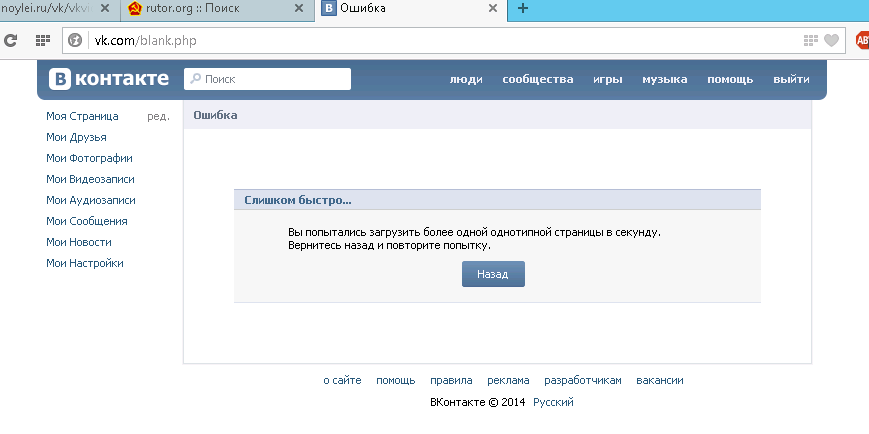Open сообщества in the header menu
This screenshot has height=434, width=869.
coord(538,79)
